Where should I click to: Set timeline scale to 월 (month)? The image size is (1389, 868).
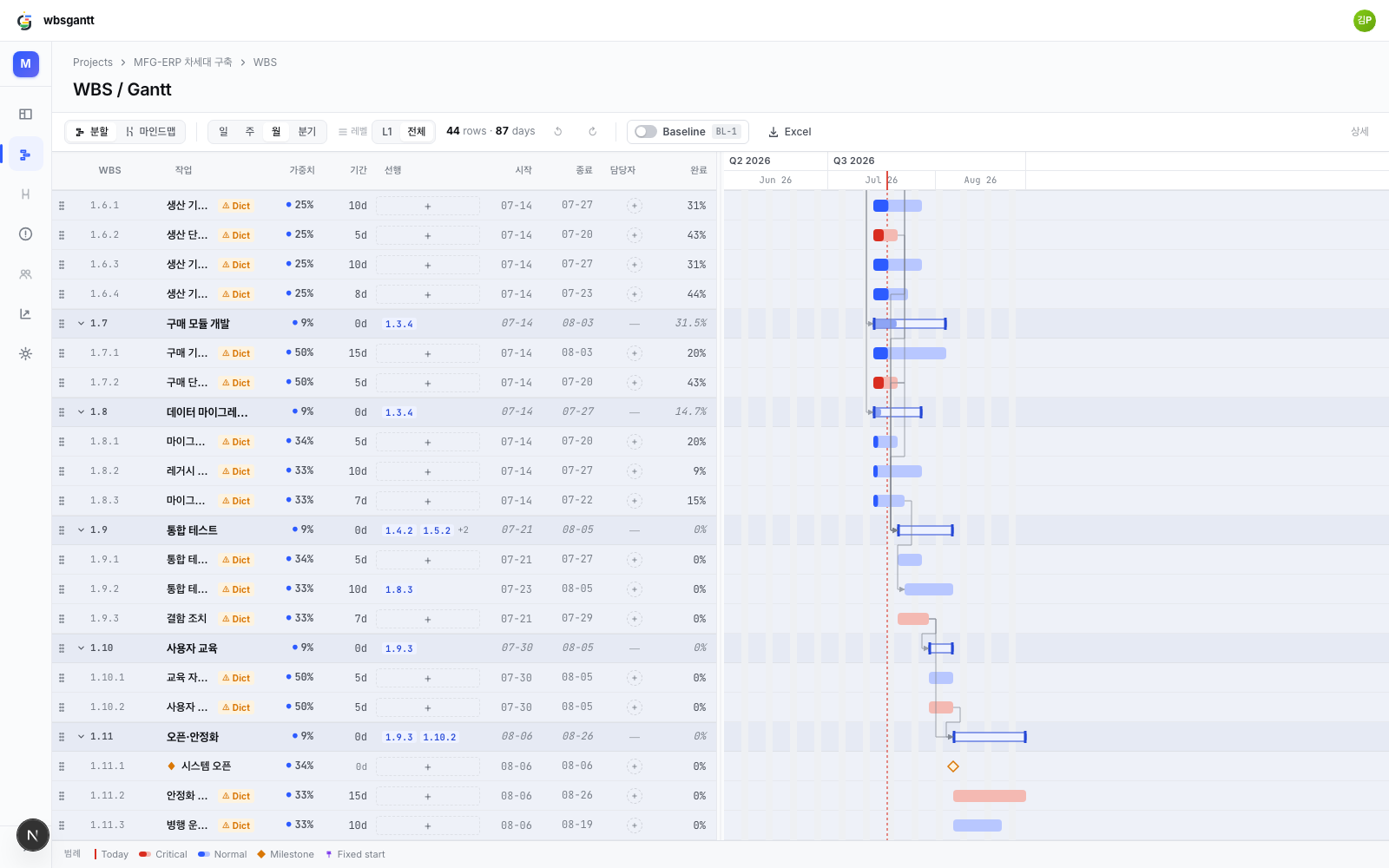pyautogui.click(x=276, y=132)
